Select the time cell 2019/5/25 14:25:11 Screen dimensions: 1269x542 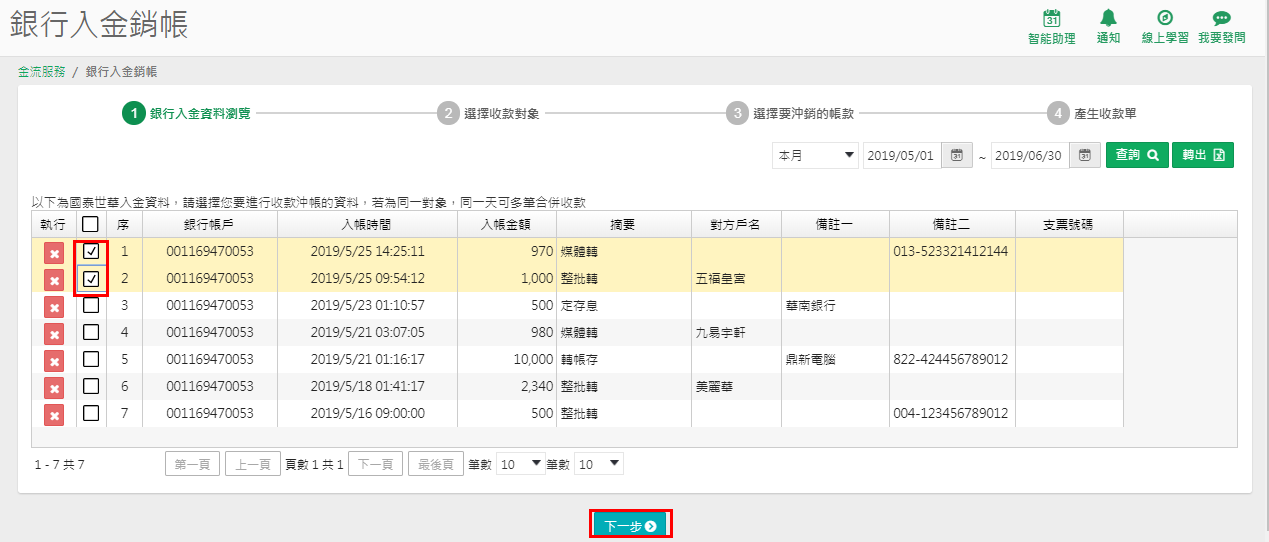[x=366, y=251]
